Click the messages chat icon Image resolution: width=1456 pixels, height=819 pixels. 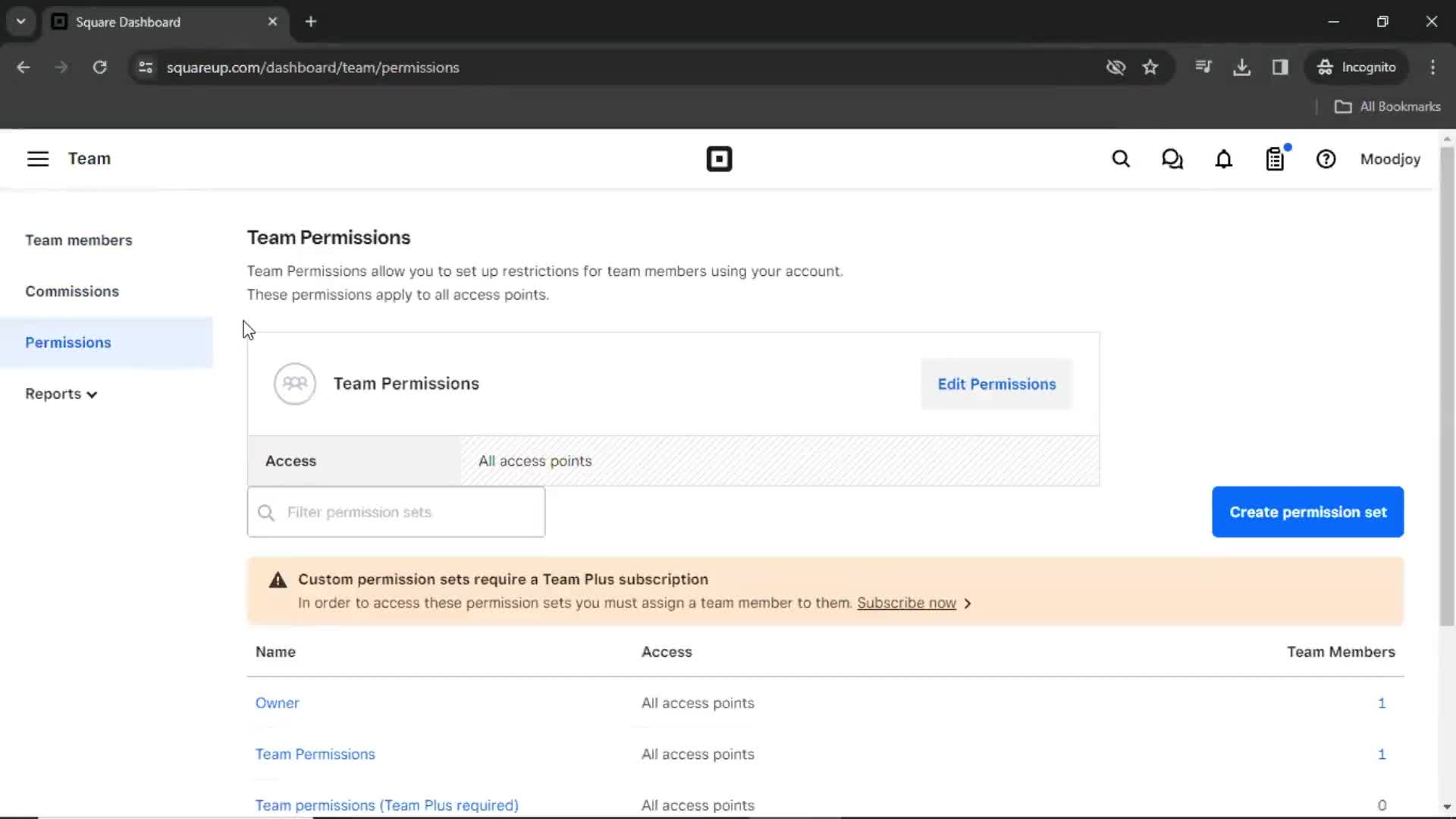1172,159
